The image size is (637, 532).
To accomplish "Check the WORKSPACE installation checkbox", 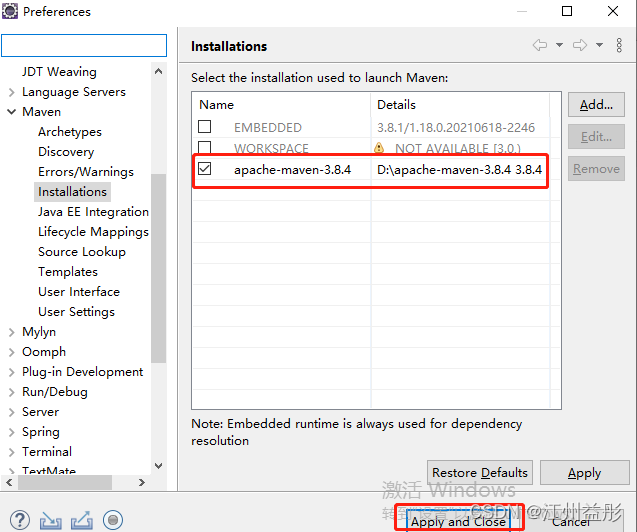I will (204, 147).
